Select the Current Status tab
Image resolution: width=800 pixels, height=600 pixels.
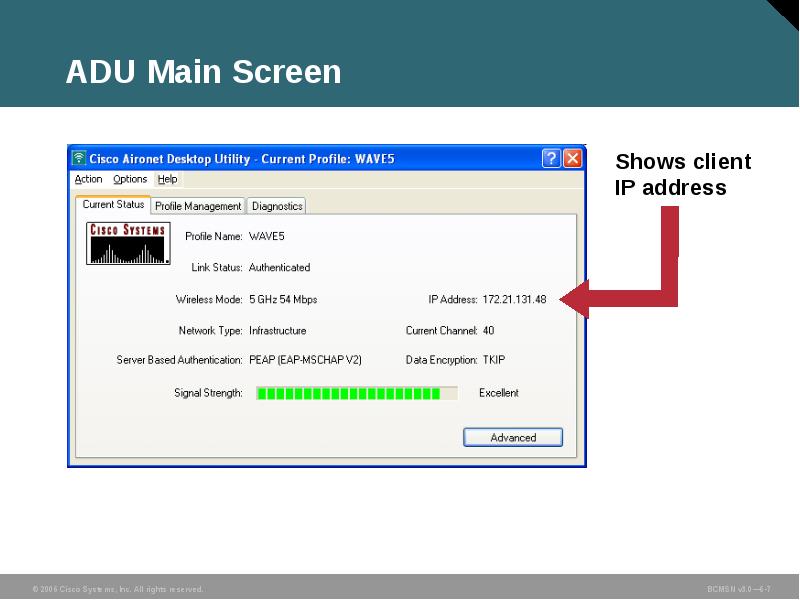click(112, 205)
